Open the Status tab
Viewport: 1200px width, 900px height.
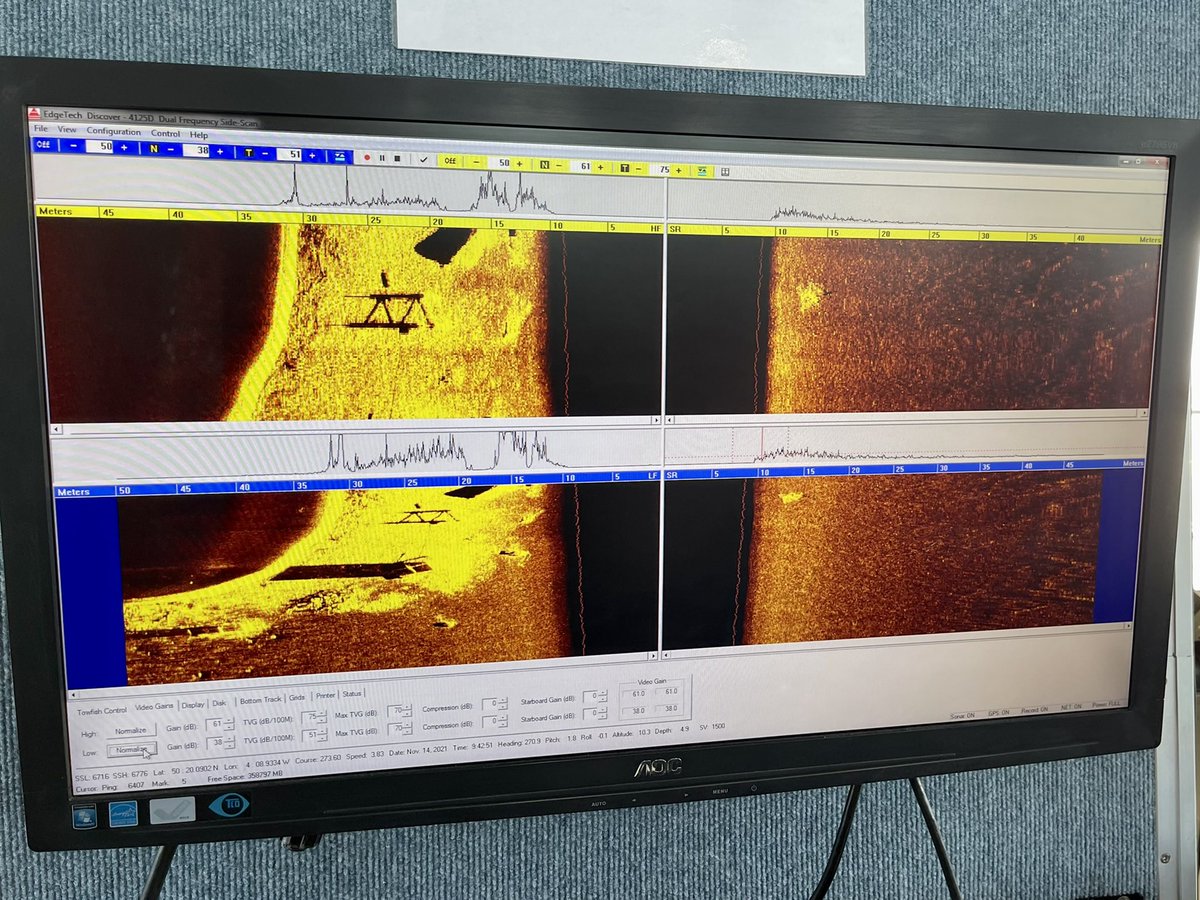click(352, 694)
